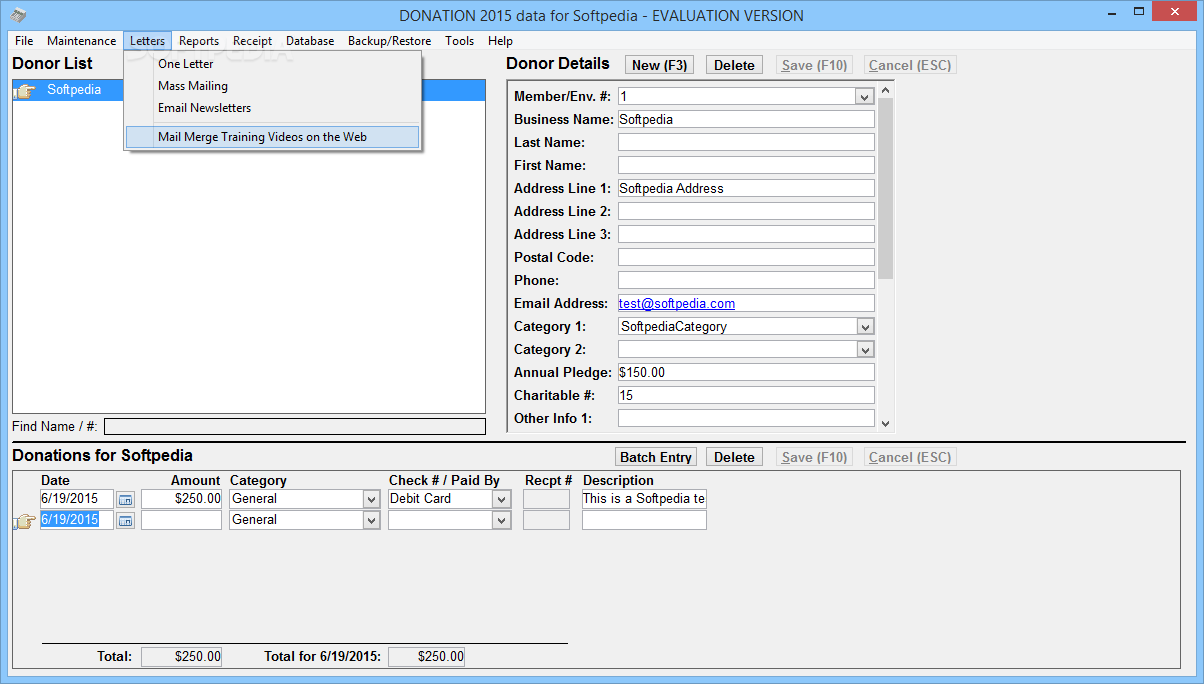Image resolution: width=1204 pixels, height=684 pixels.
Task: Select Softpedia in the Donor List
Action: 74,89
